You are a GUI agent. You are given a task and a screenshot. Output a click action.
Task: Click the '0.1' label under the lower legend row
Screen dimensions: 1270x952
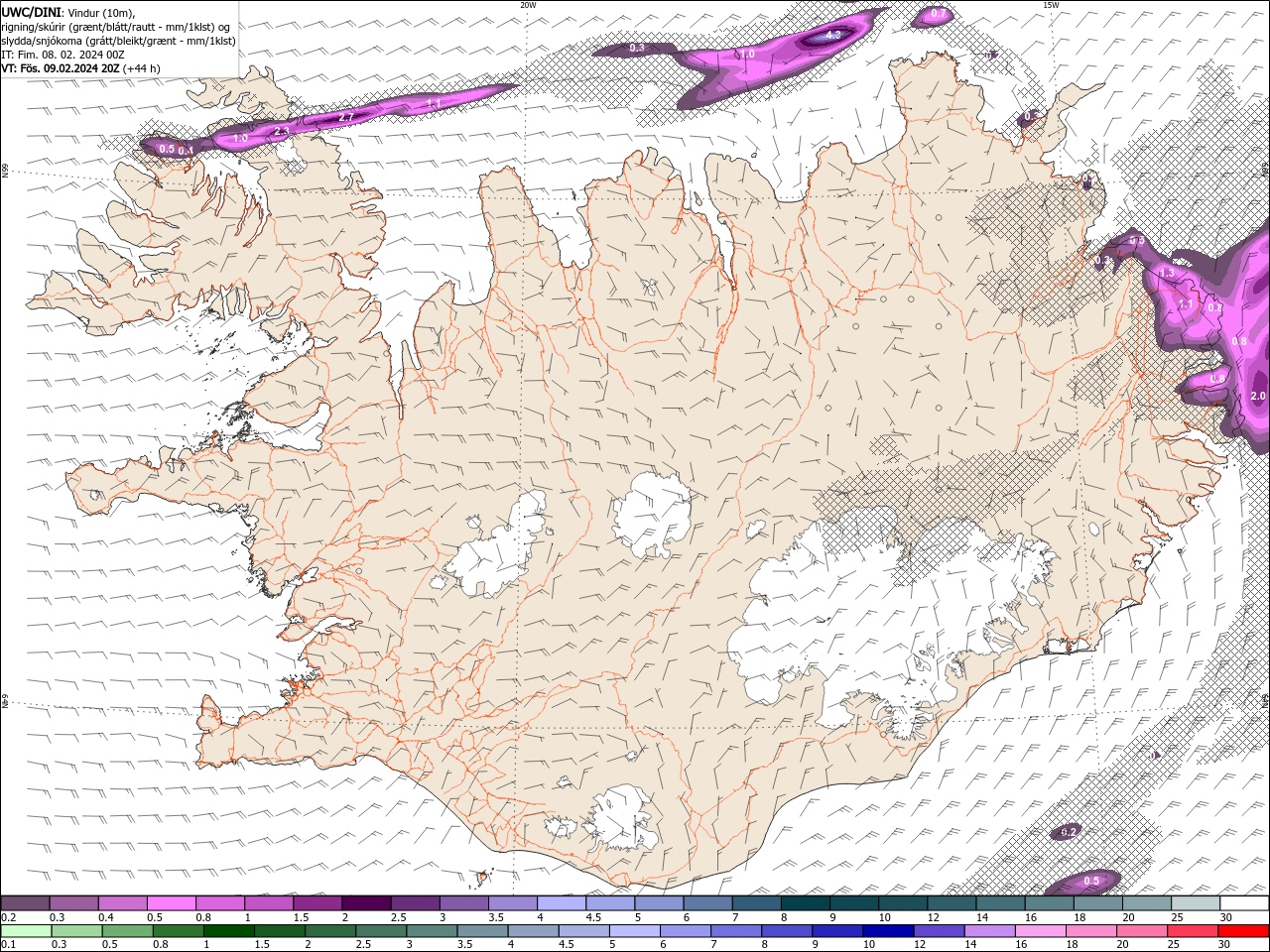(x=9, y=945)
